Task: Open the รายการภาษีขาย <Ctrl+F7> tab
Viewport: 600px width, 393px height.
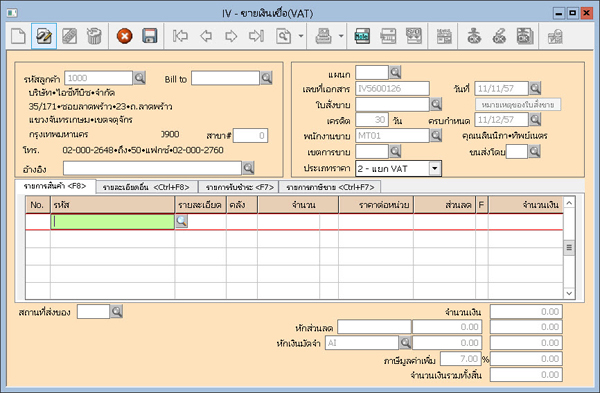Action: coord(330,187)
